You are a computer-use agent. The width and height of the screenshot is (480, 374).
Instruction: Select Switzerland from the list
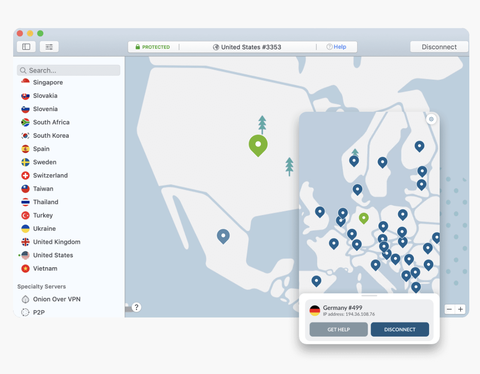pyautogui.click(x=50, y=175)
